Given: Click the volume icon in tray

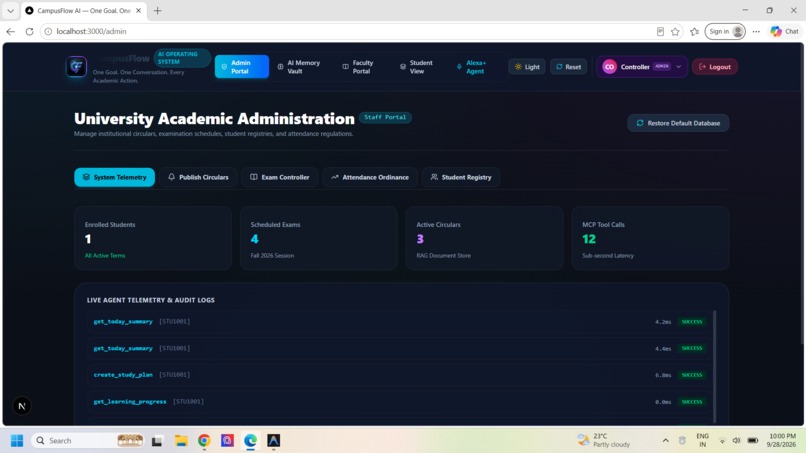Looking at the screenshot, I should [737, 441].
